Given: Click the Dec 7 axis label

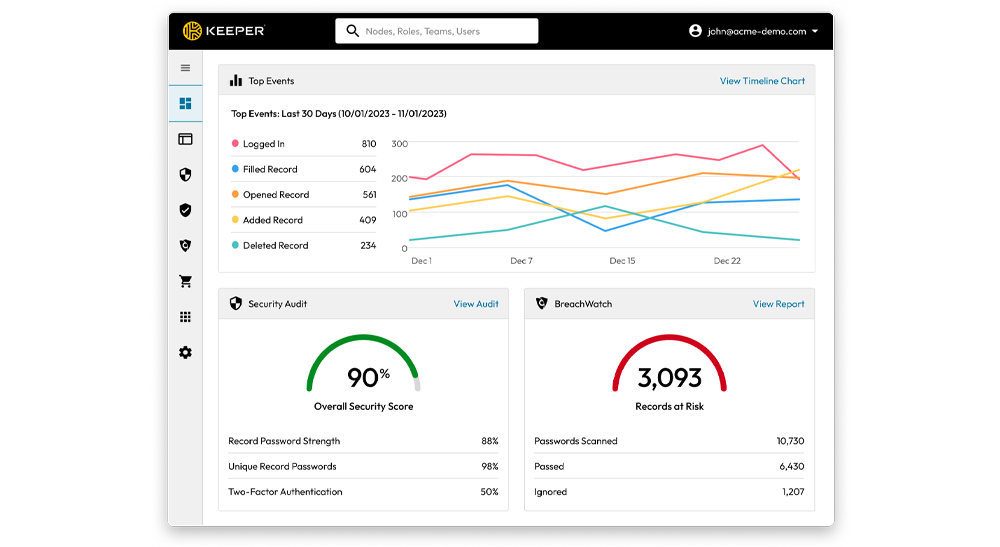Looking at the screenshot, I should (x=521, y=261).
